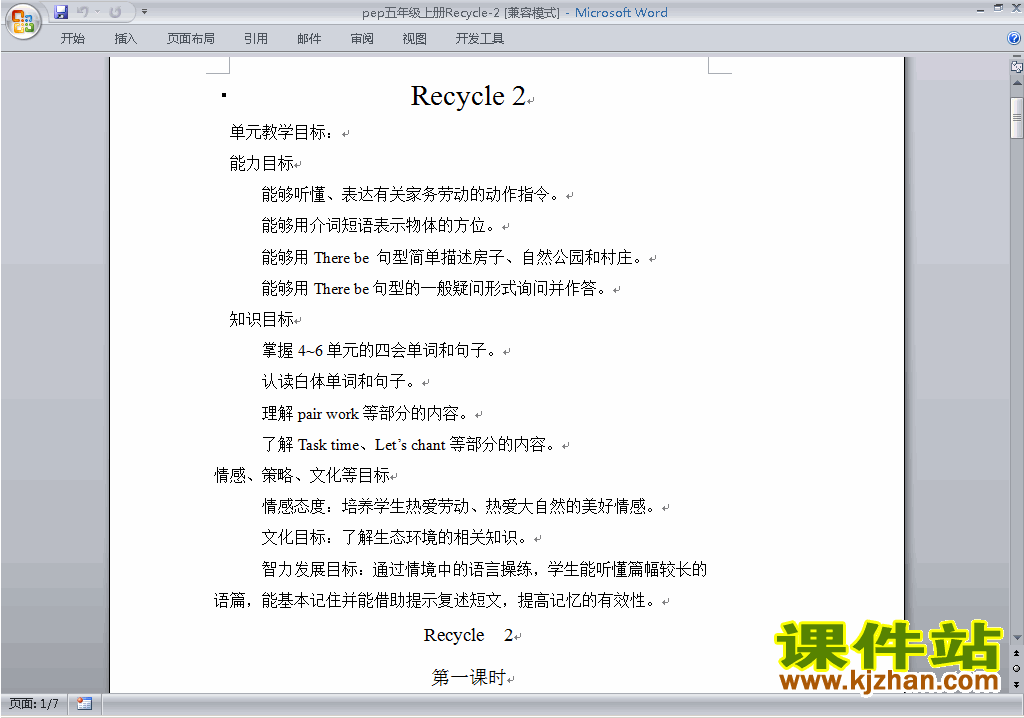Click the page number 页面: 1/7 status
This screenshot has height=718, width=1024.
(33, 704)
